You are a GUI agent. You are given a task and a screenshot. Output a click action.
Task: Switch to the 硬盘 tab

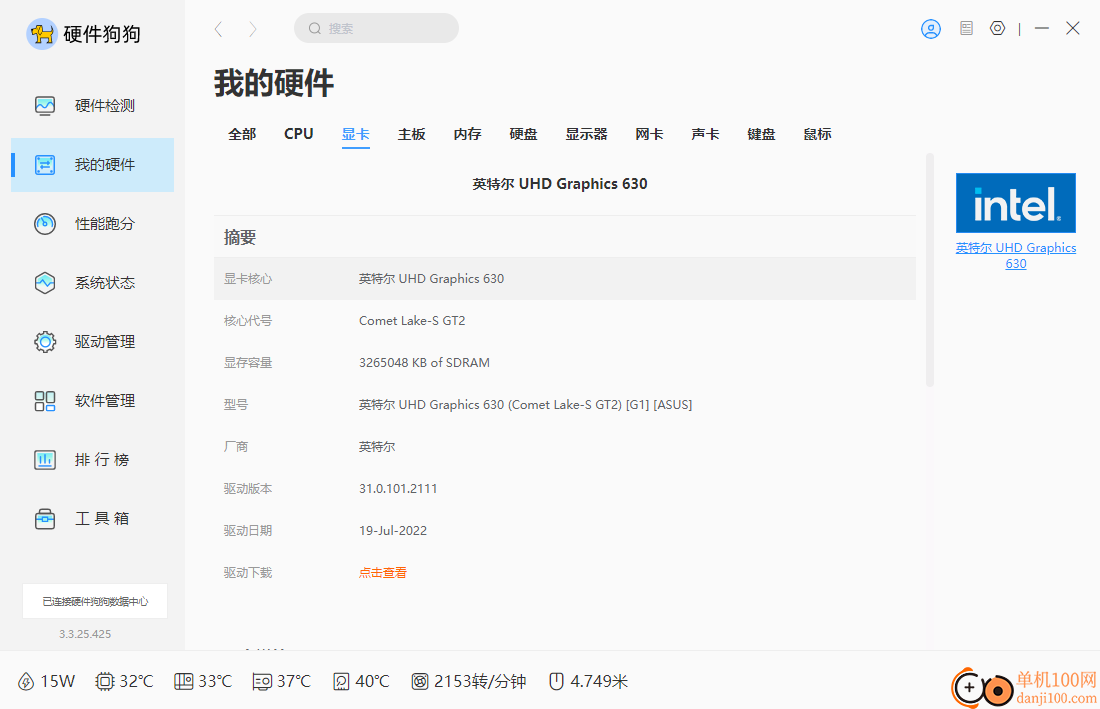(x=523, y=134)
